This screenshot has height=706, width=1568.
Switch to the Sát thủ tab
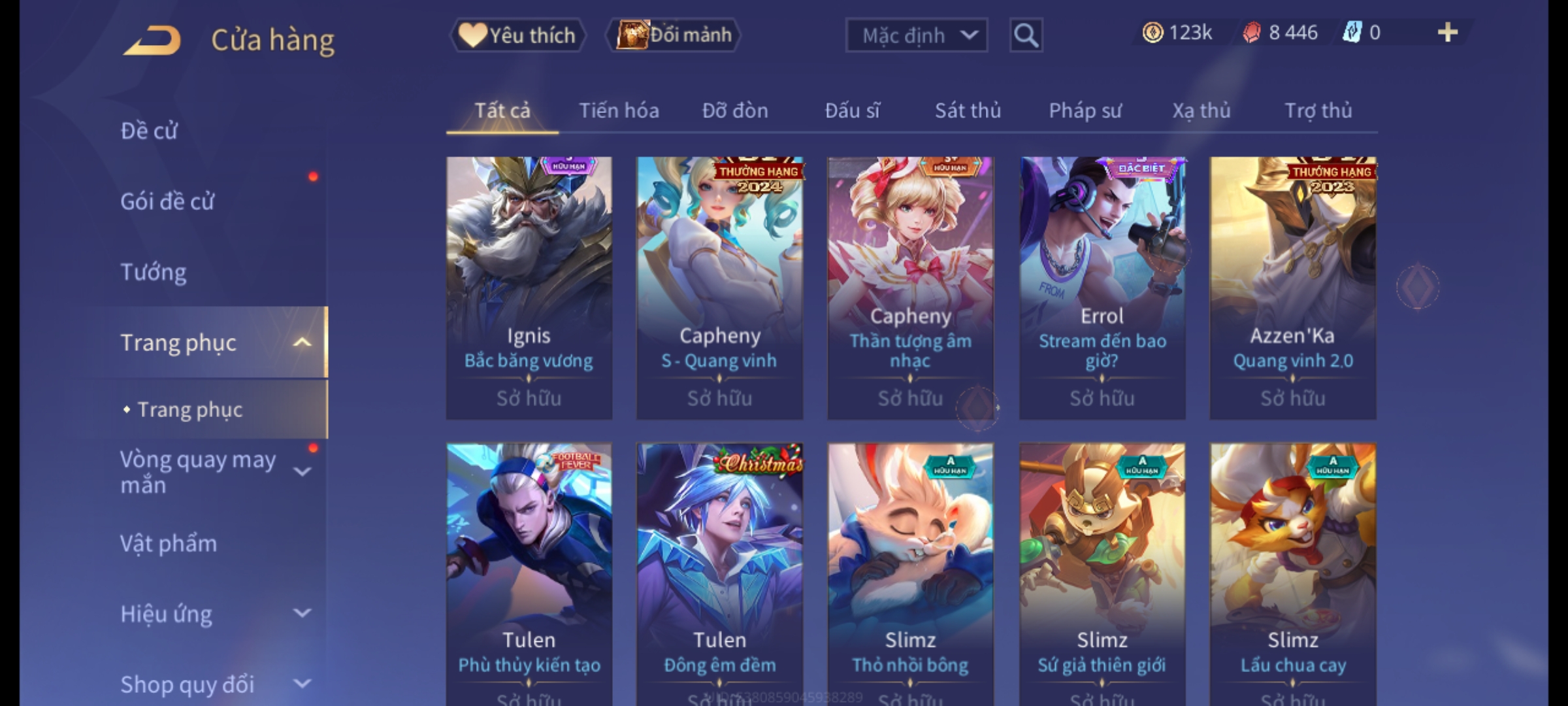click(x=968, y=110)
